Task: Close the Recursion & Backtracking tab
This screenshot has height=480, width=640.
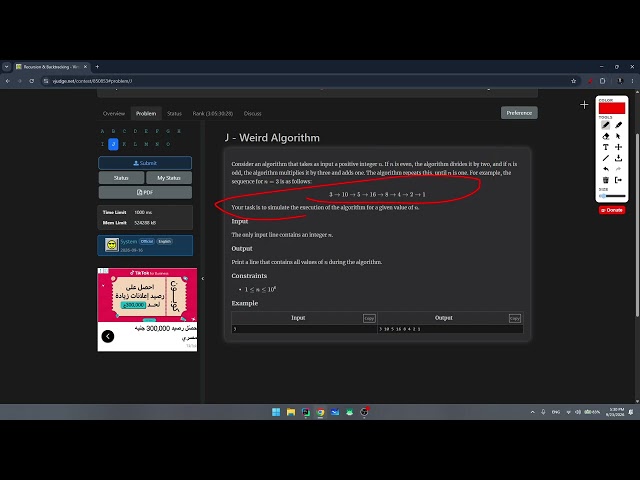Action: [85, 67]
